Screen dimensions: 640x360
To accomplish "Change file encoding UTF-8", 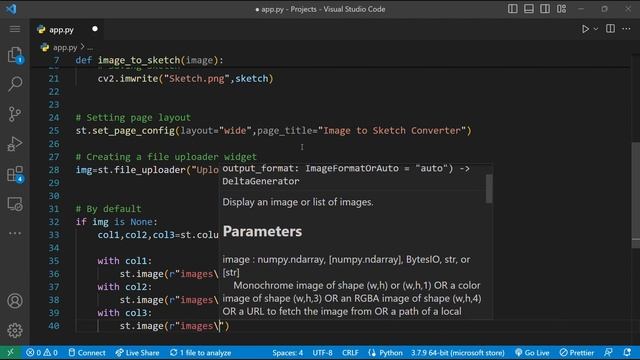I will pos(322,353).
